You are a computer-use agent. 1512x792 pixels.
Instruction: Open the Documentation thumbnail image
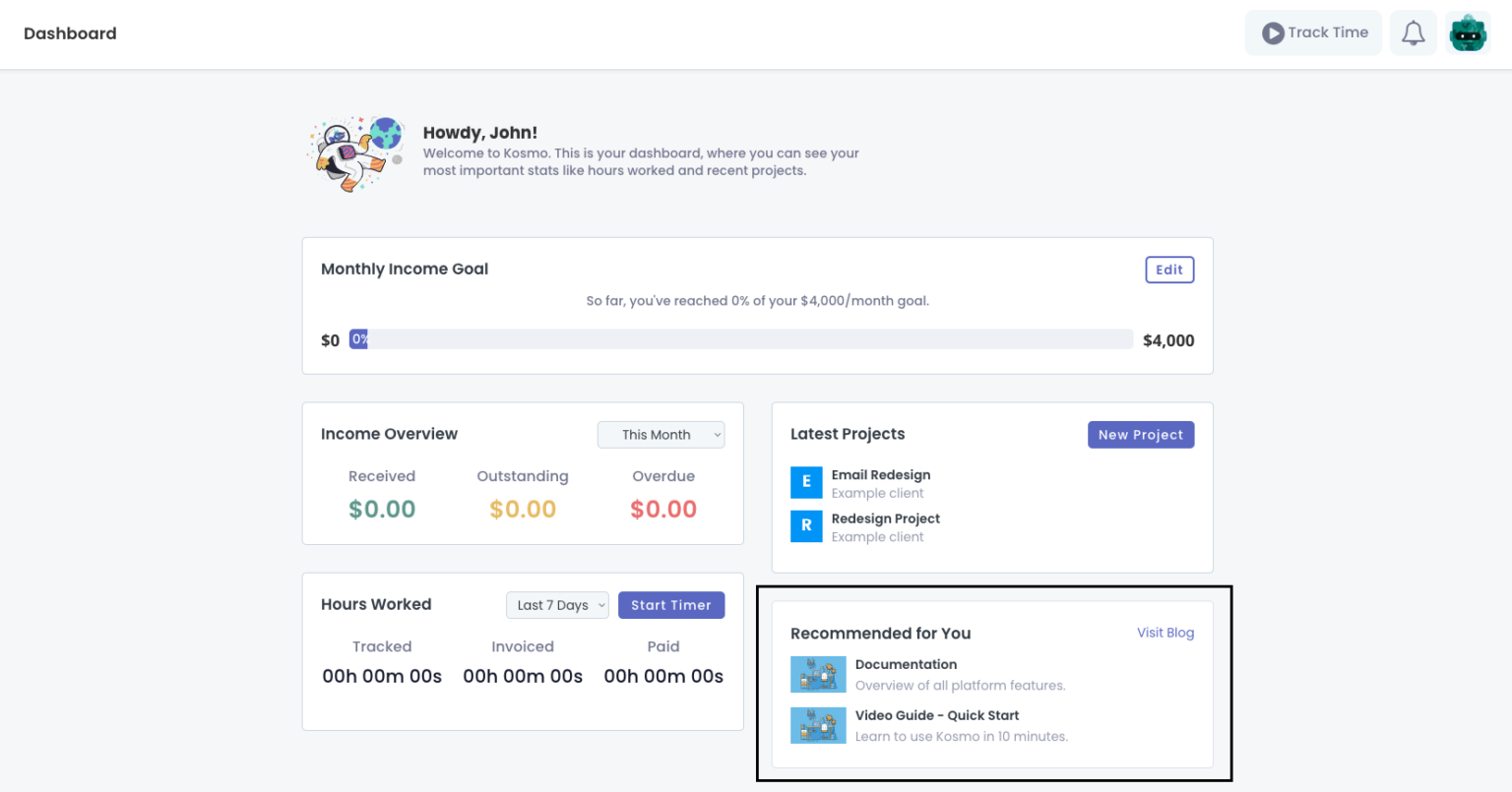pos(818,675)
